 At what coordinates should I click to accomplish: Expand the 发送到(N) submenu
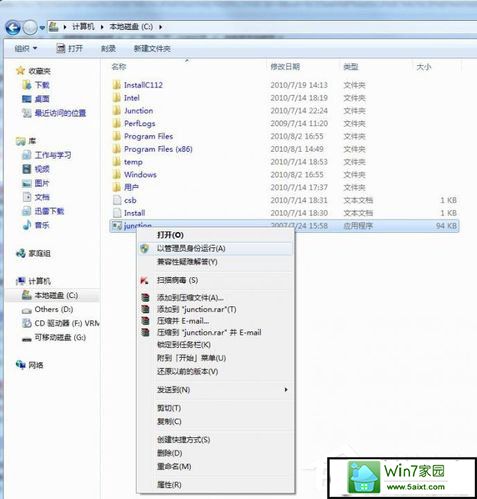(x=215, y=389)
